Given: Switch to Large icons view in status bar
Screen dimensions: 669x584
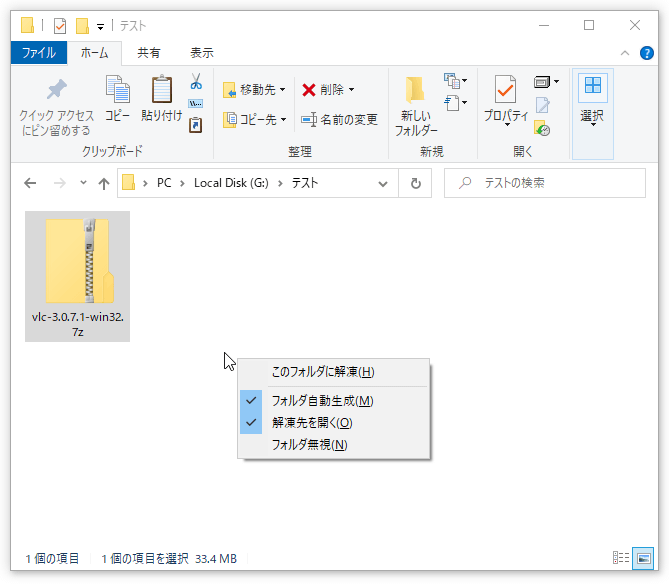Looking at the screenshot, I should pos(643,558).
